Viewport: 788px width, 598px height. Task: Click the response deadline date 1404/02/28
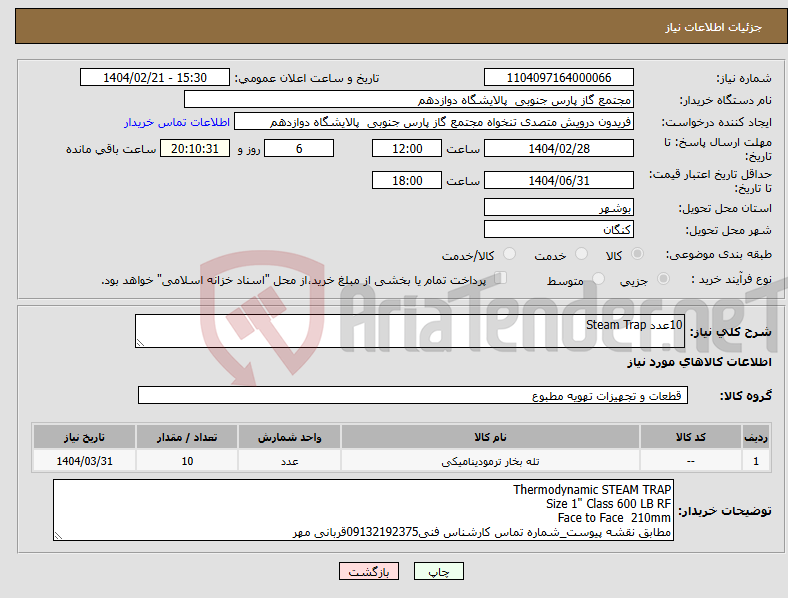[559, 148]
